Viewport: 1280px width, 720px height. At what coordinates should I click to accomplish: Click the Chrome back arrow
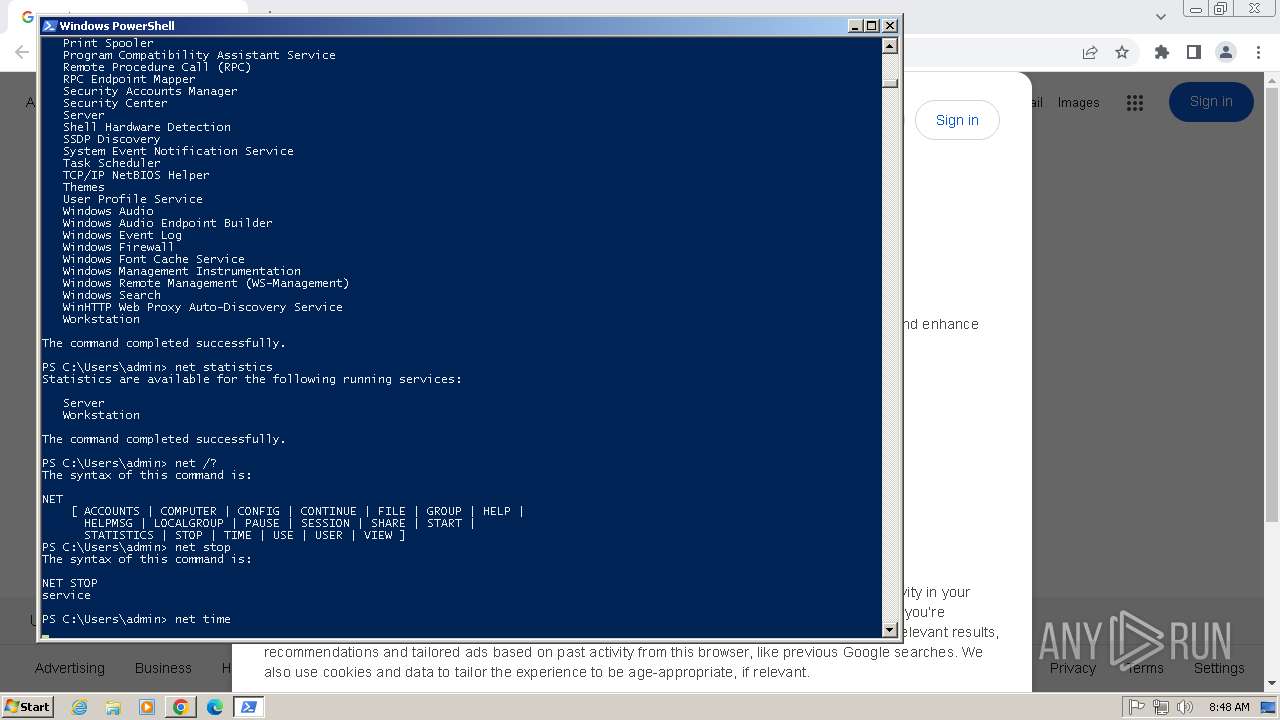pos(22,52)
